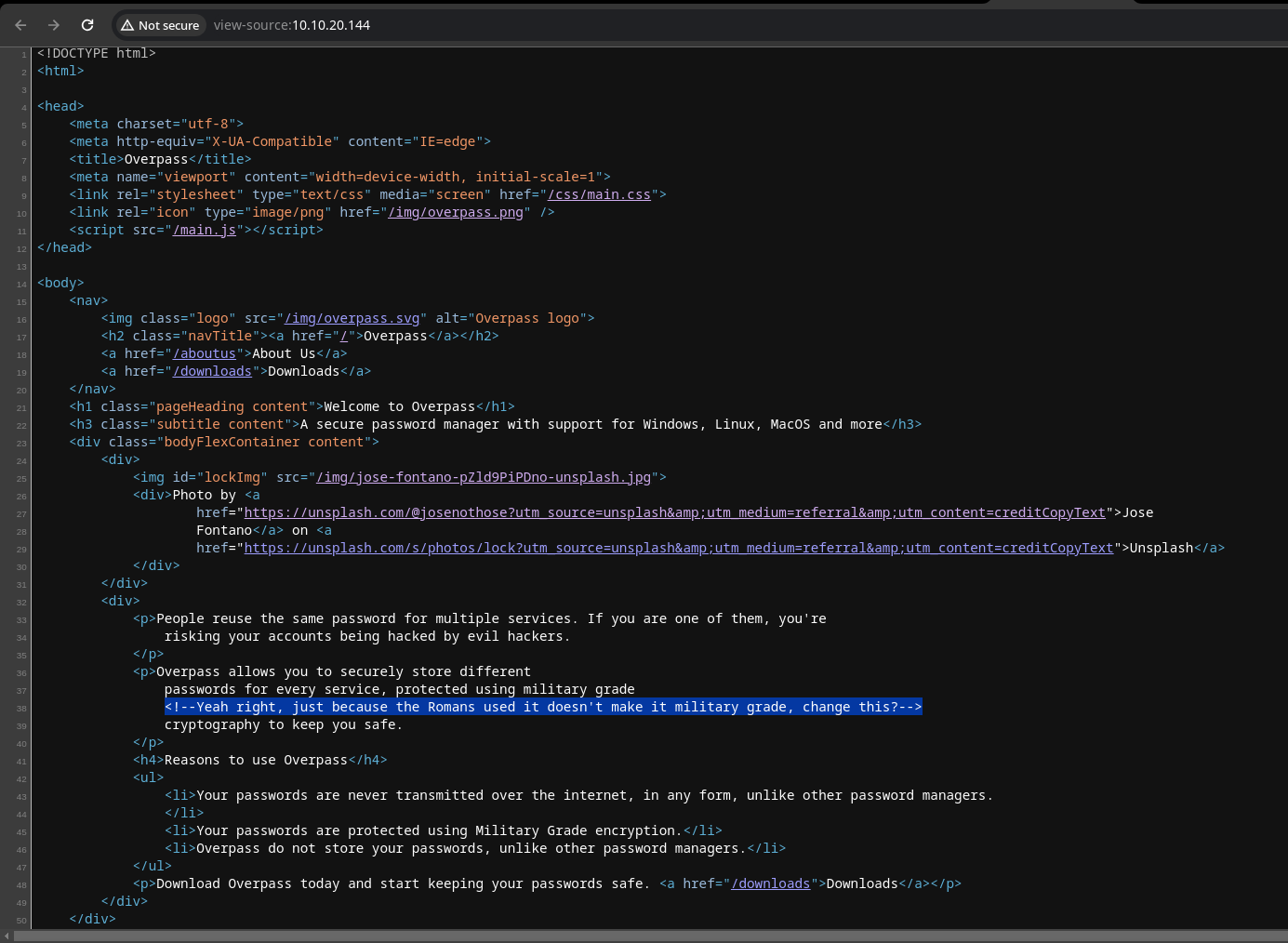Image resolution: width=1288 pixels, height=943 pixels.
Task: Click the /aboutus href link
Action: point(204,353)
